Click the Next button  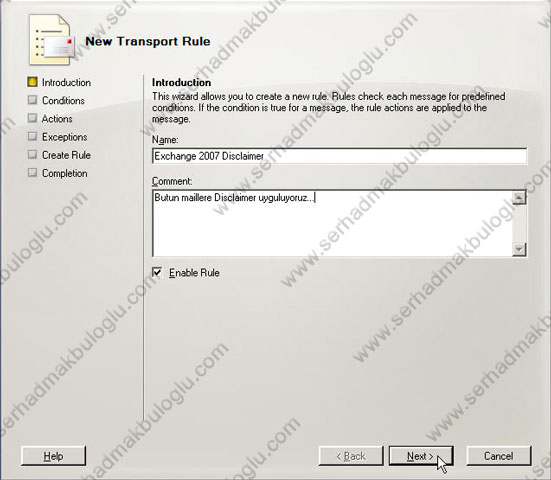click(421, 456)
